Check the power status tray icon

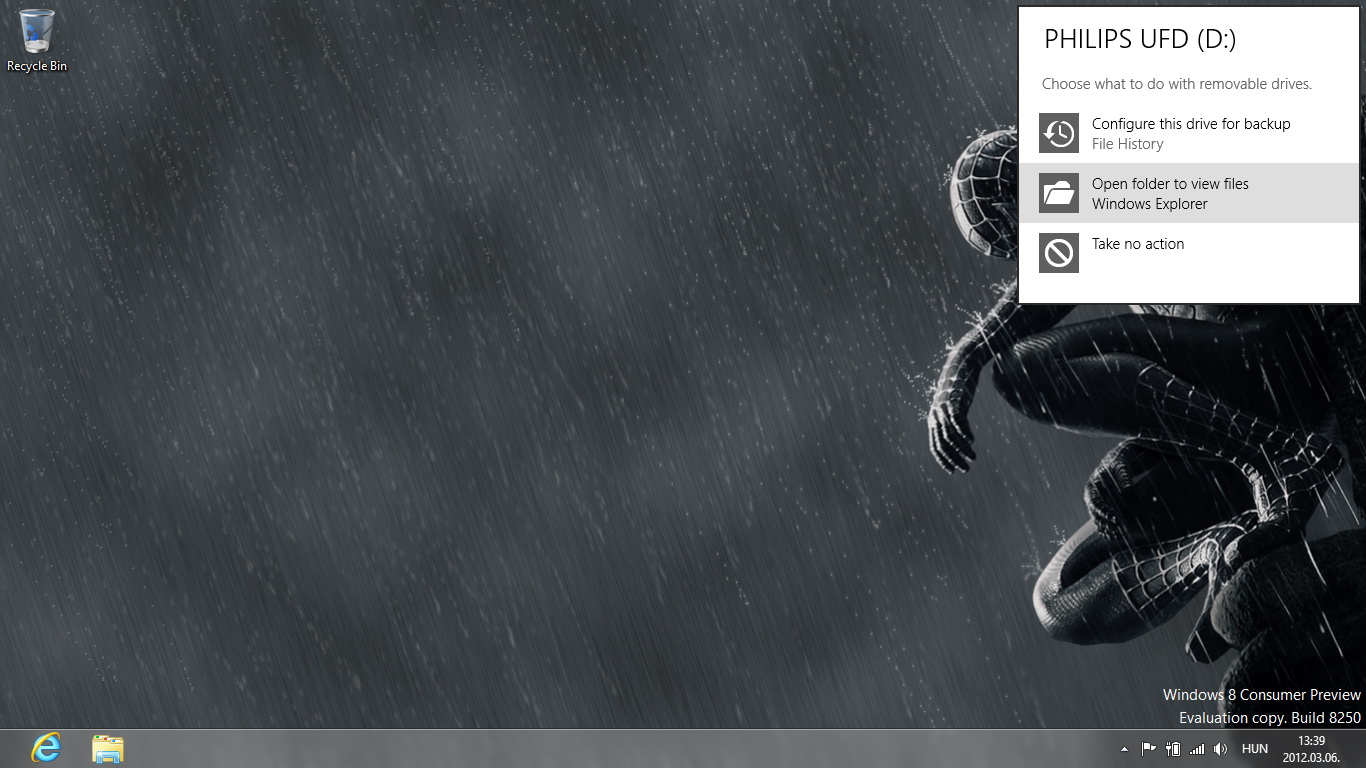1173,748
